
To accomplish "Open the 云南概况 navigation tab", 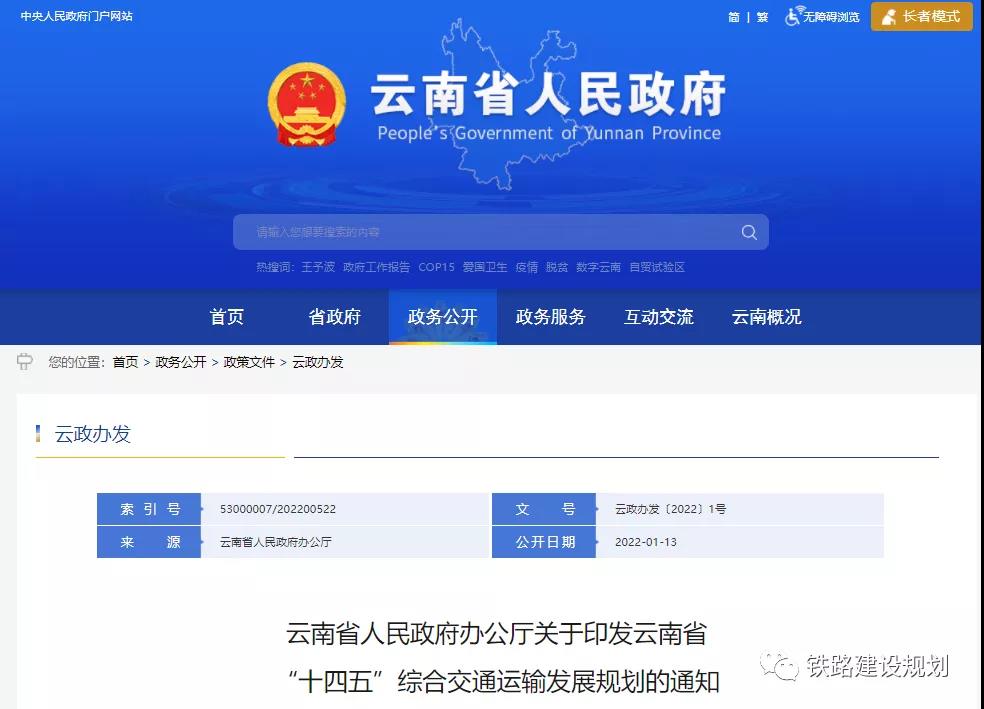I will click(x=766, y=316).
